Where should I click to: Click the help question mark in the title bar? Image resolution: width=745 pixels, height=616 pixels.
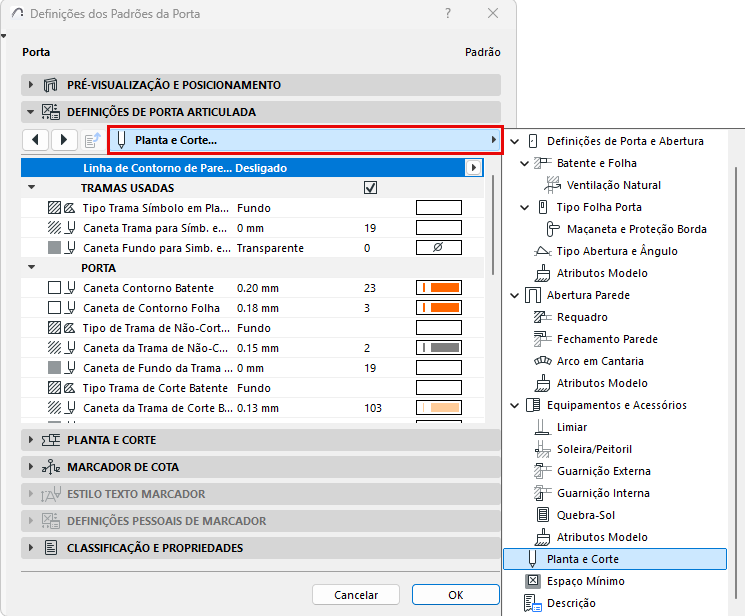point(448,13)
